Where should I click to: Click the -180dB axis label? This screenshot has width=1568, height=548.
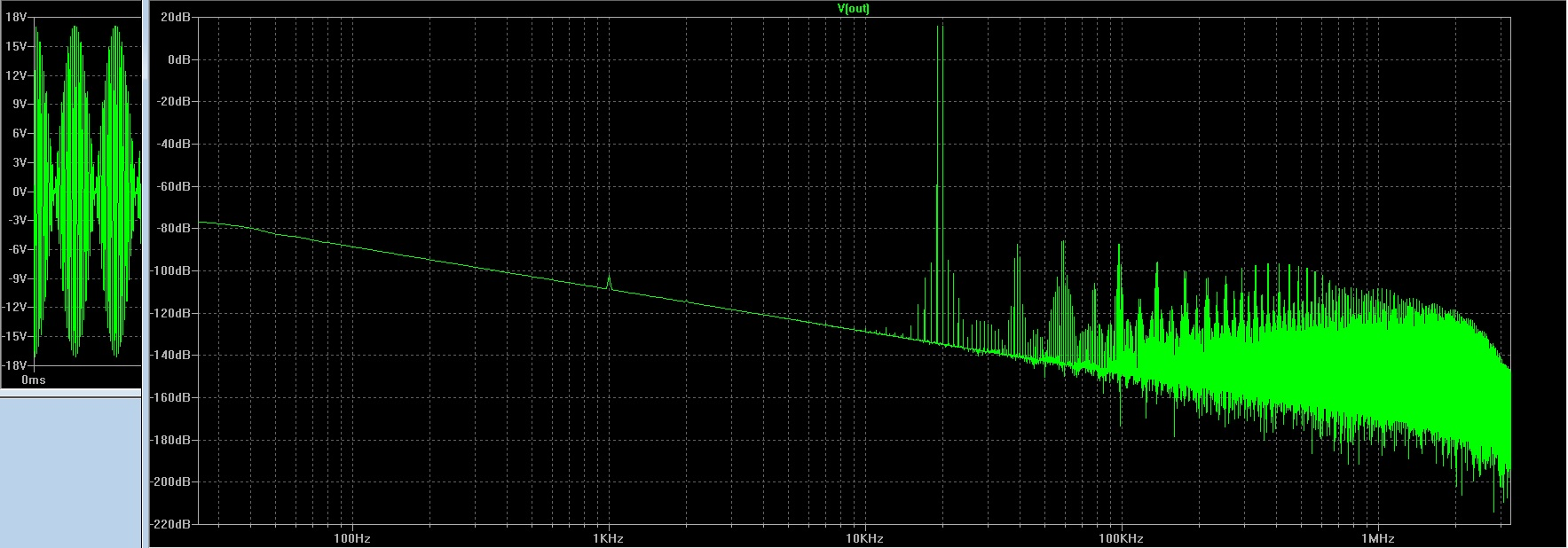tap(171, 440)
